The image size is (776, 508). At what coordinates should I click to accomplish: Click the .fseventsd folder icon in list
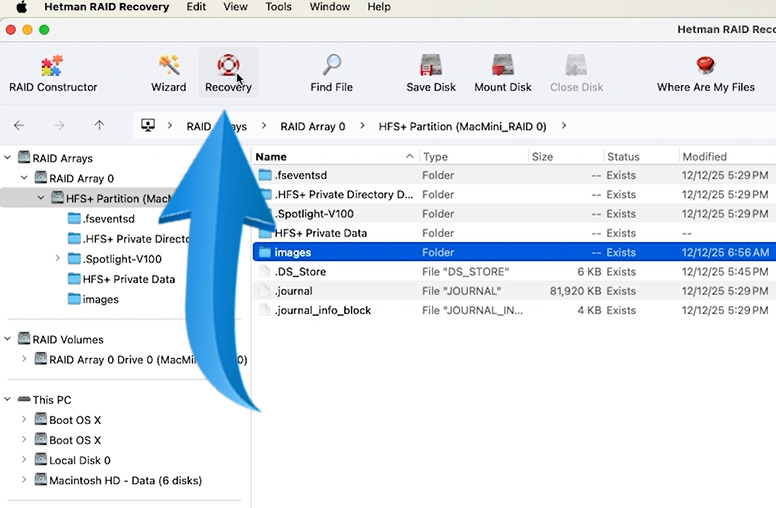click(265, 175)
